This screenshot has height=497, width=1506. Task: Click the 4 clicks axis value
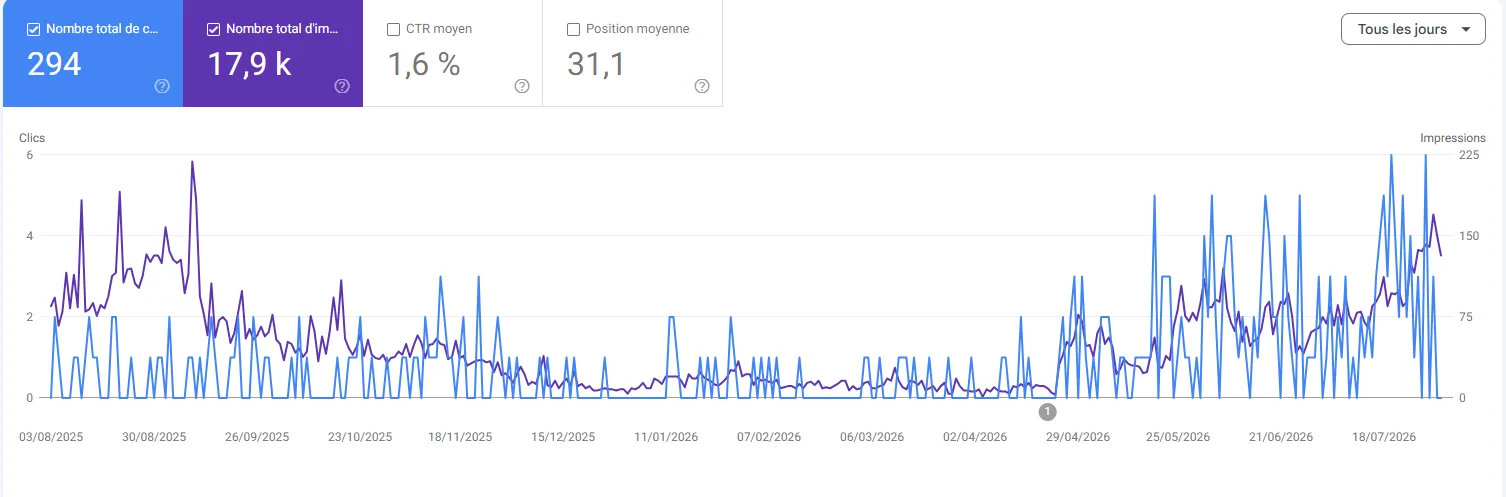pos(30,236)
